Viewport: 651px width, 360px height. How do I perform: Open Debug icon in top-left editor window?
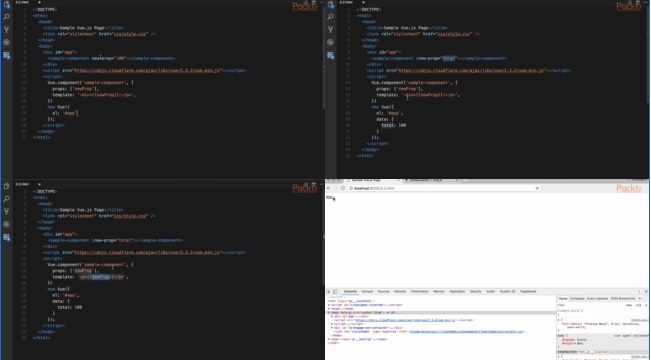(x=6, y=42)
